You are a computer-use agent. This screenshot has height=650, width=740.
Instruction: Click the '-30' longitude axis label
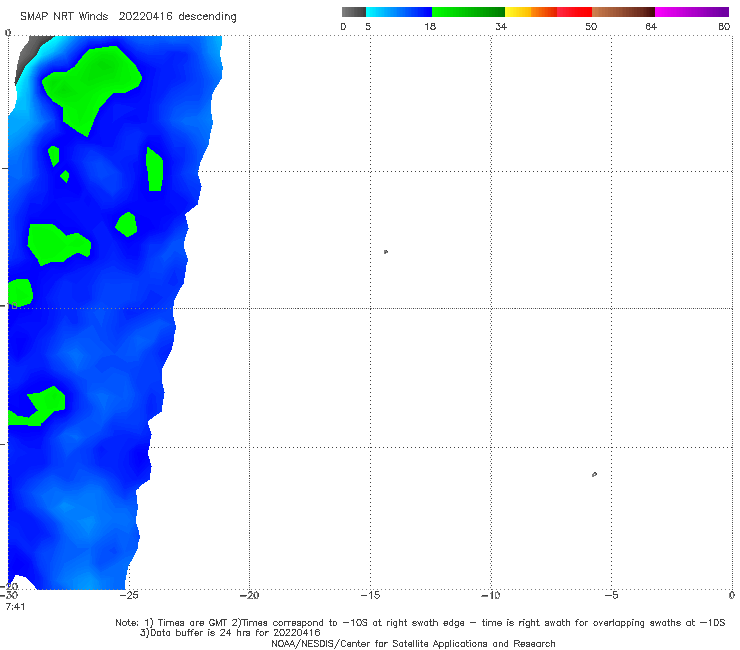click(x=9, y=596)
